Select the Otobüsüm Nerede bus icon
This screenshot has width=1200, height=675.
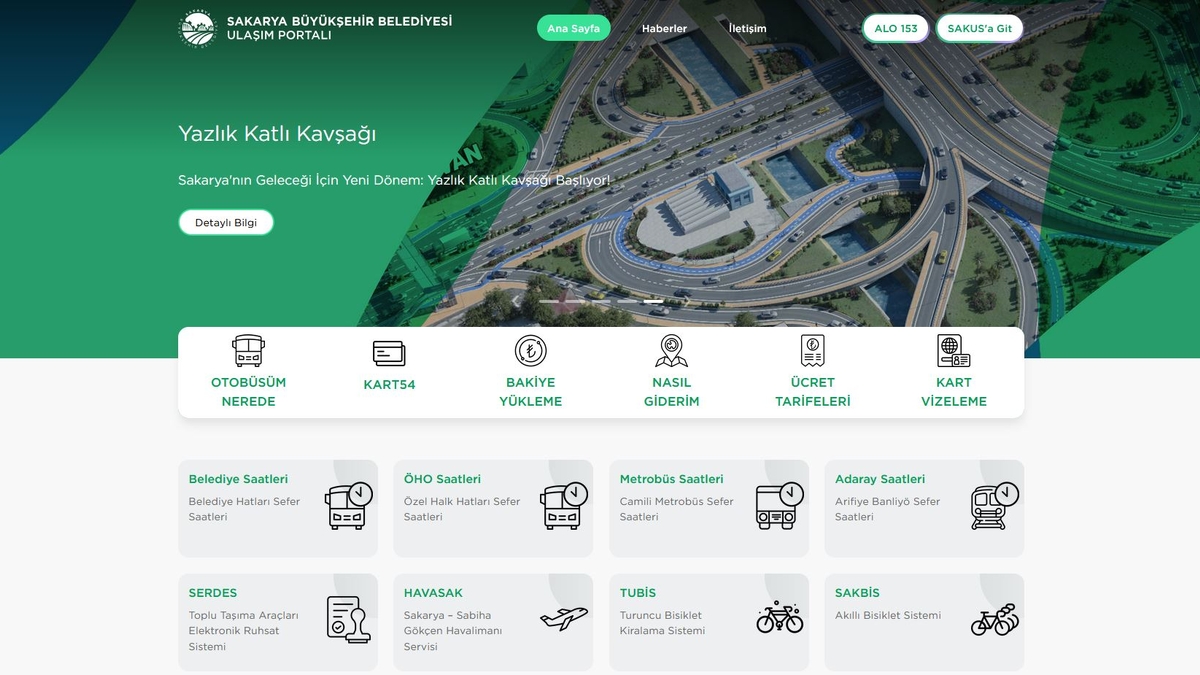click(247, 352)
